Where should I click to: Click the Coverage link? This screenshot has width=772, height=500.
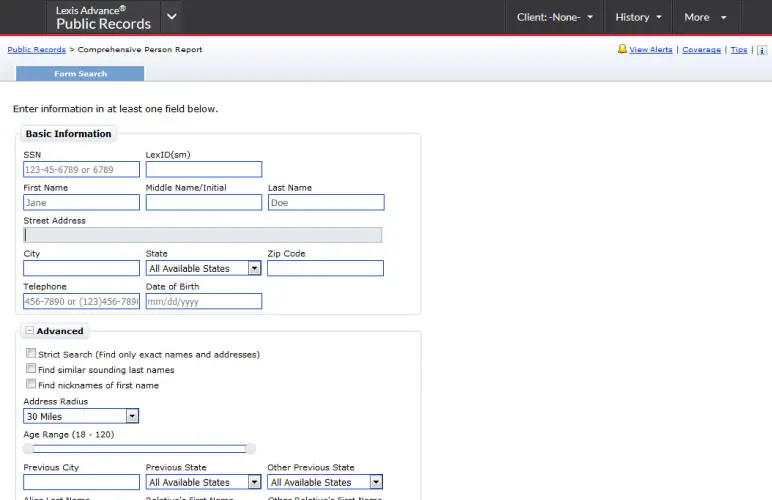click(x=701, y=49)
